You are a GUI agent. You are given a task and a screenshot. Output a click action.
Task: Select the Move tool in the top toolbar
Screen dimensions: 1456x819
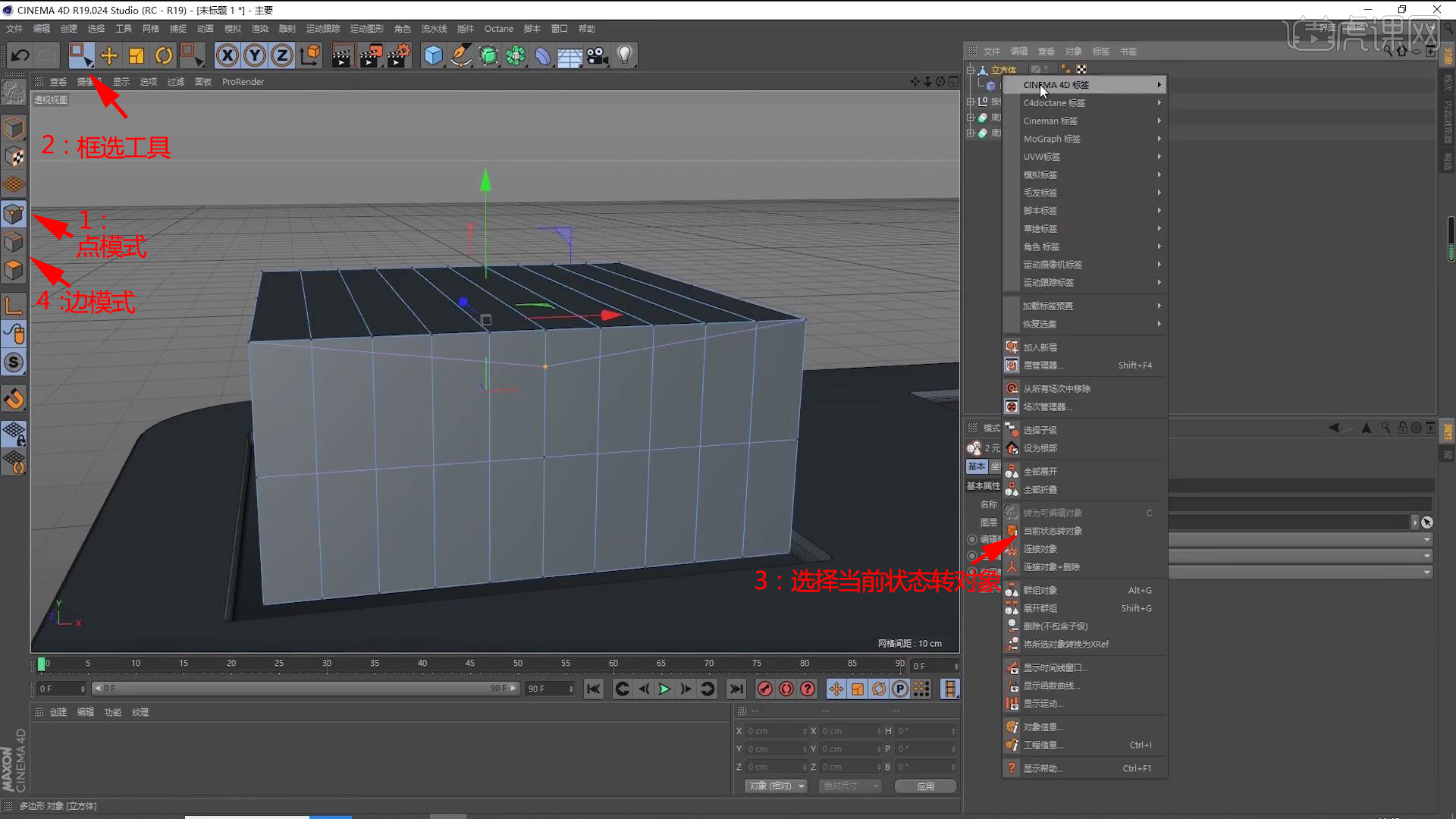click(x=109, y=55)
